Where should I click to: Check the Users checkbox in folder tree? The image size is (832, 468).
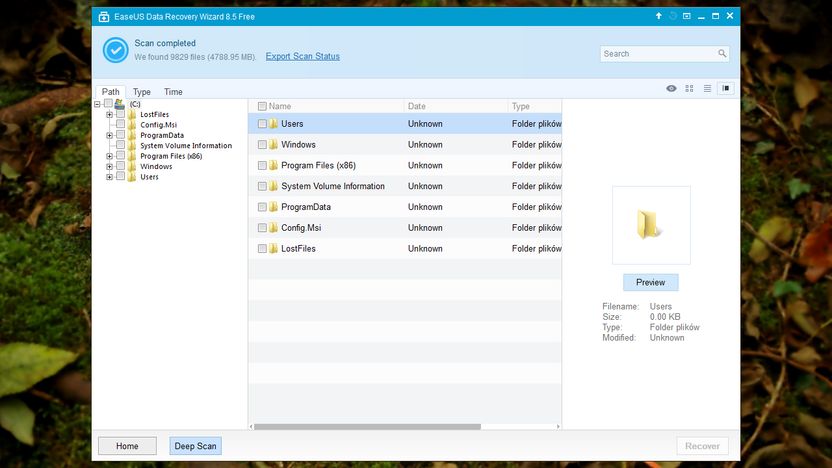point(120,176)
